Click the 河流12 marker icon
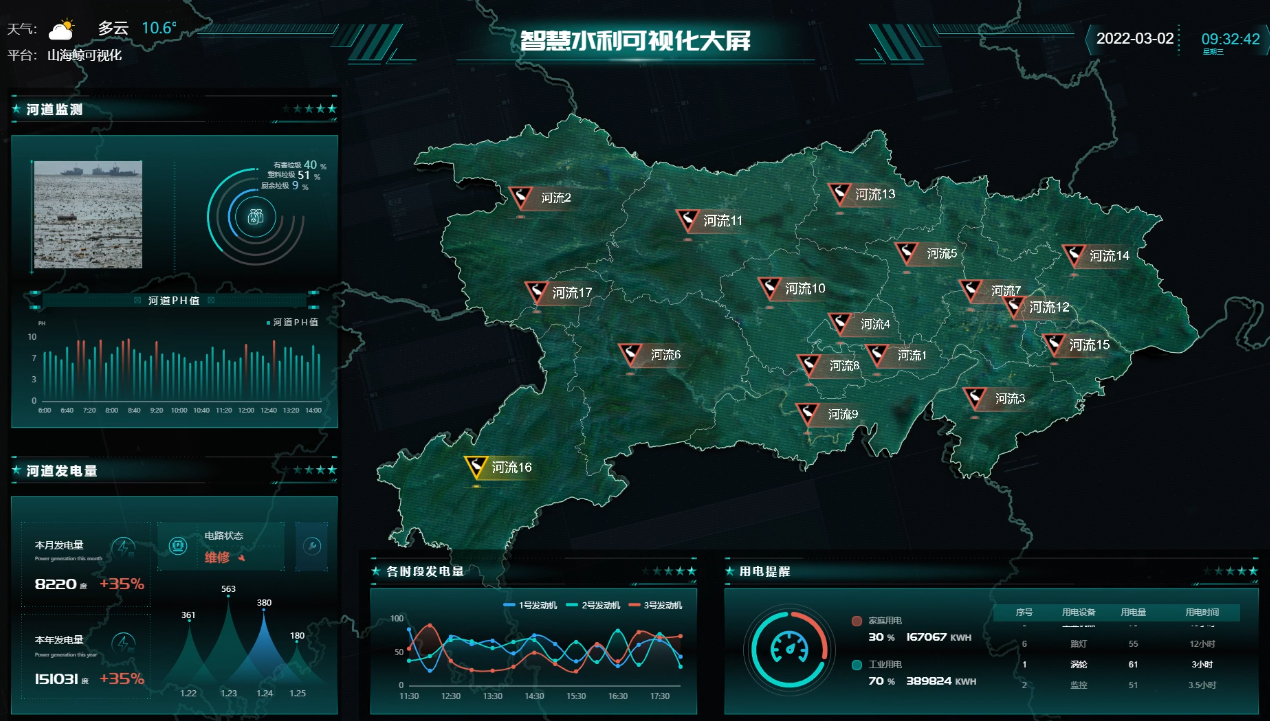 (x=1014, y=306)
